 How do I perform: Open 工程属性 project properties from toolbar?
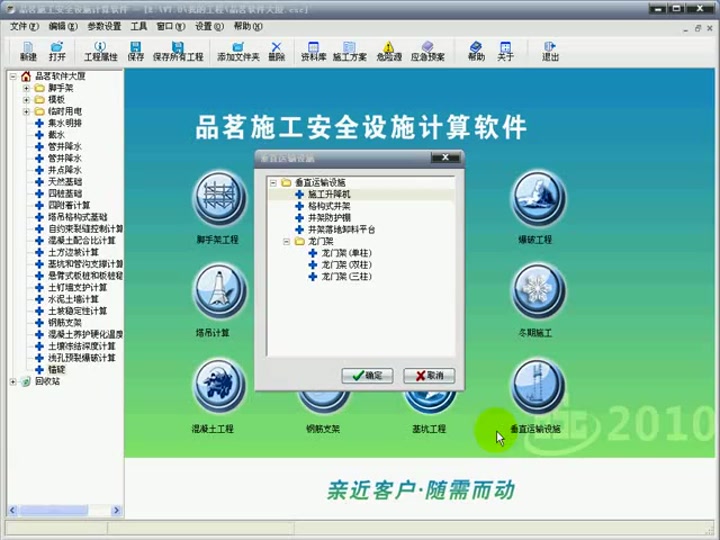(99, 50)
